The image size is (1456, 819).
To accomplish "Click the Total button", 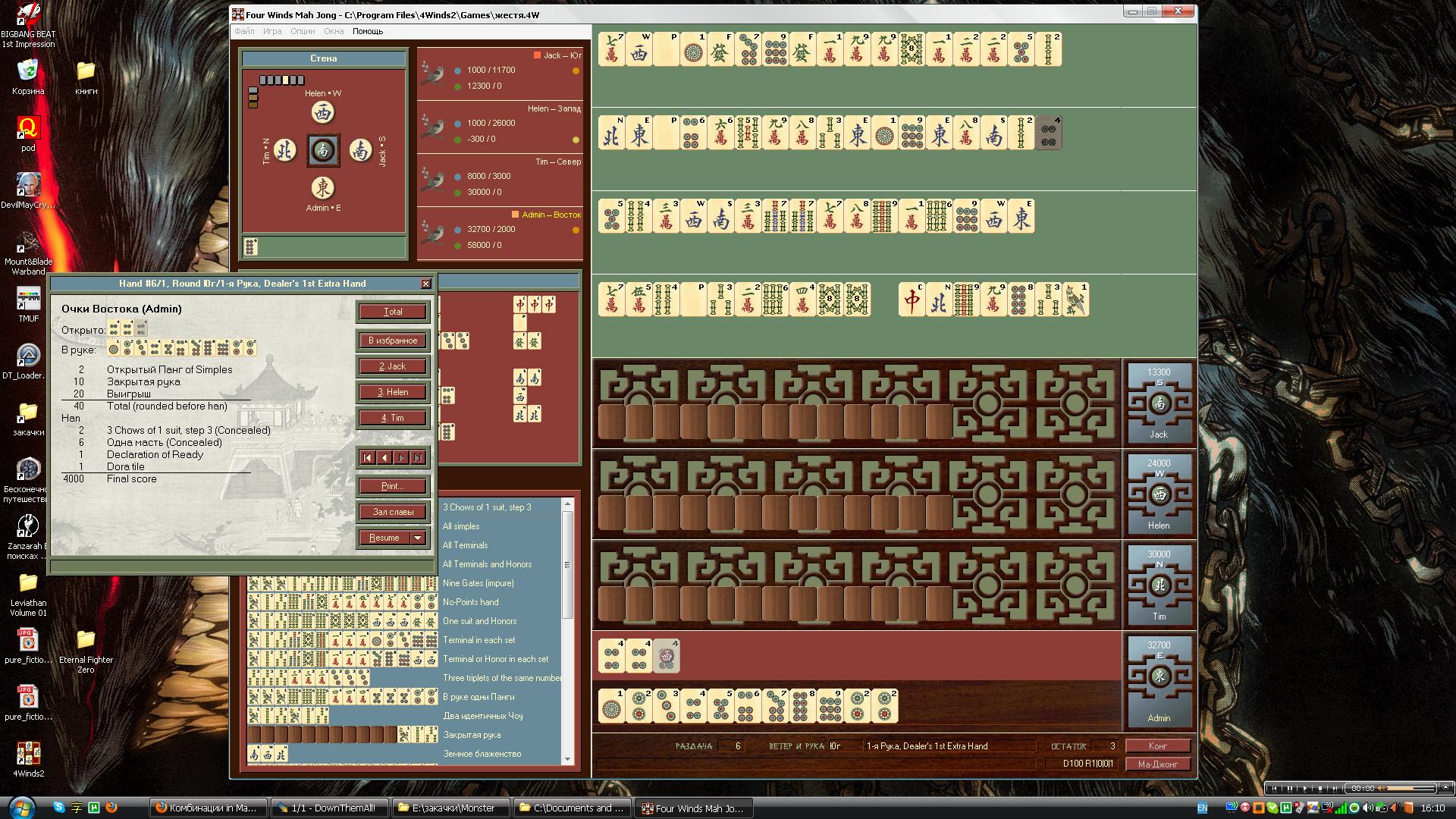I will [393, 312].
